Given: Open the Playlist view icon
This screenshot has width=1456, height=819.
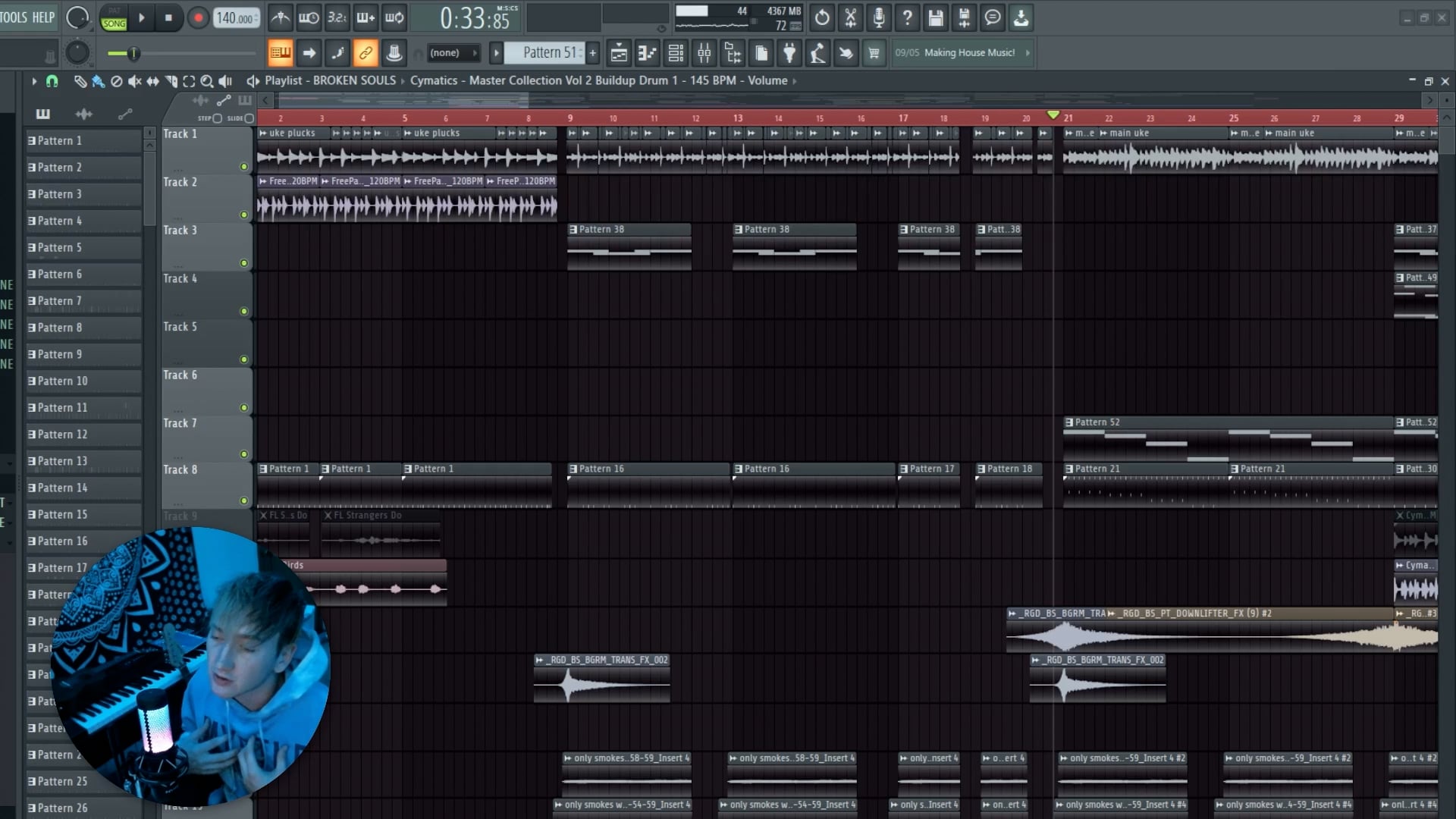Looking at the screenshot, I should click(x=619, y=53).
